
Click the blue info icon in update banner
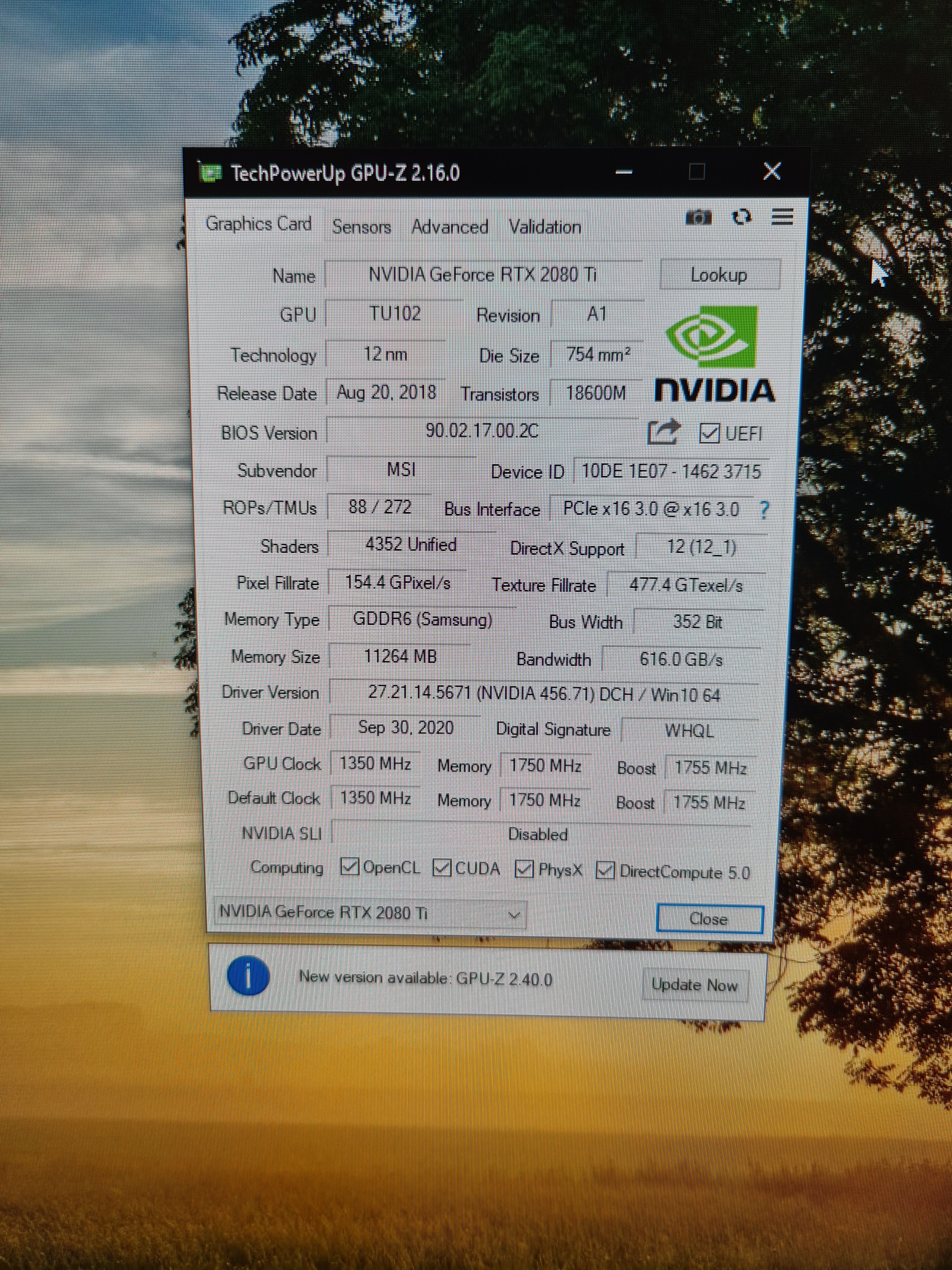[248, 976]
